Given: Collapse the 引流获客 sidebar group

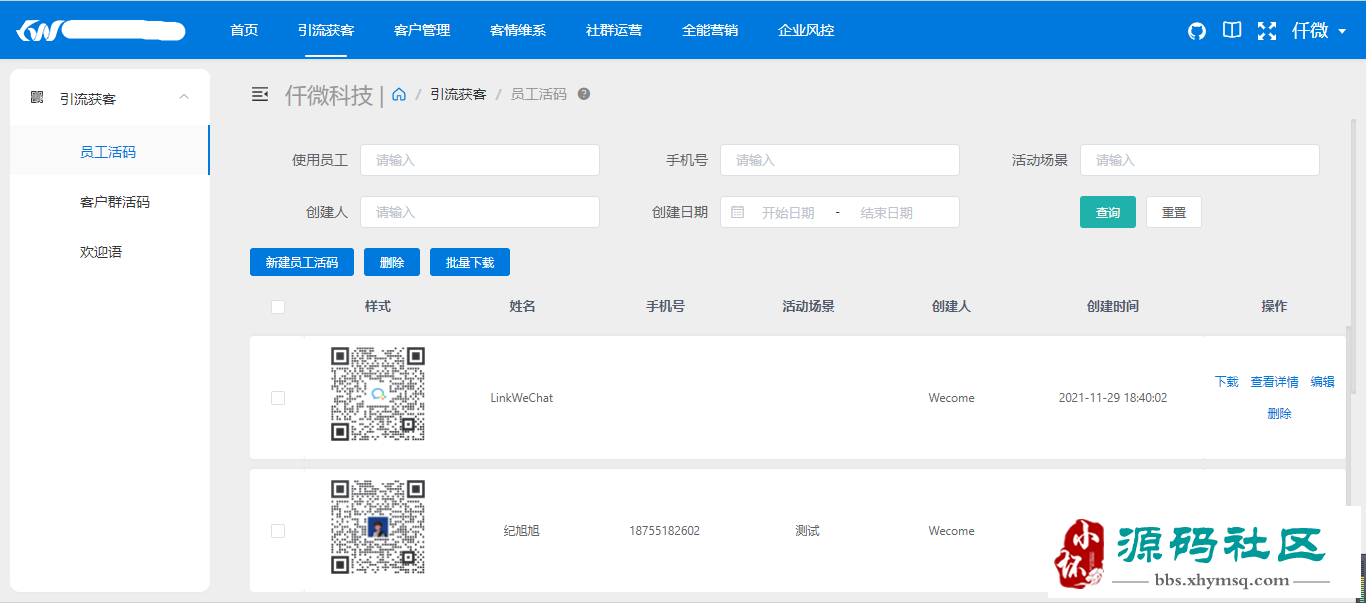Looking at the screenshot, I should click(x=183, y=97).
